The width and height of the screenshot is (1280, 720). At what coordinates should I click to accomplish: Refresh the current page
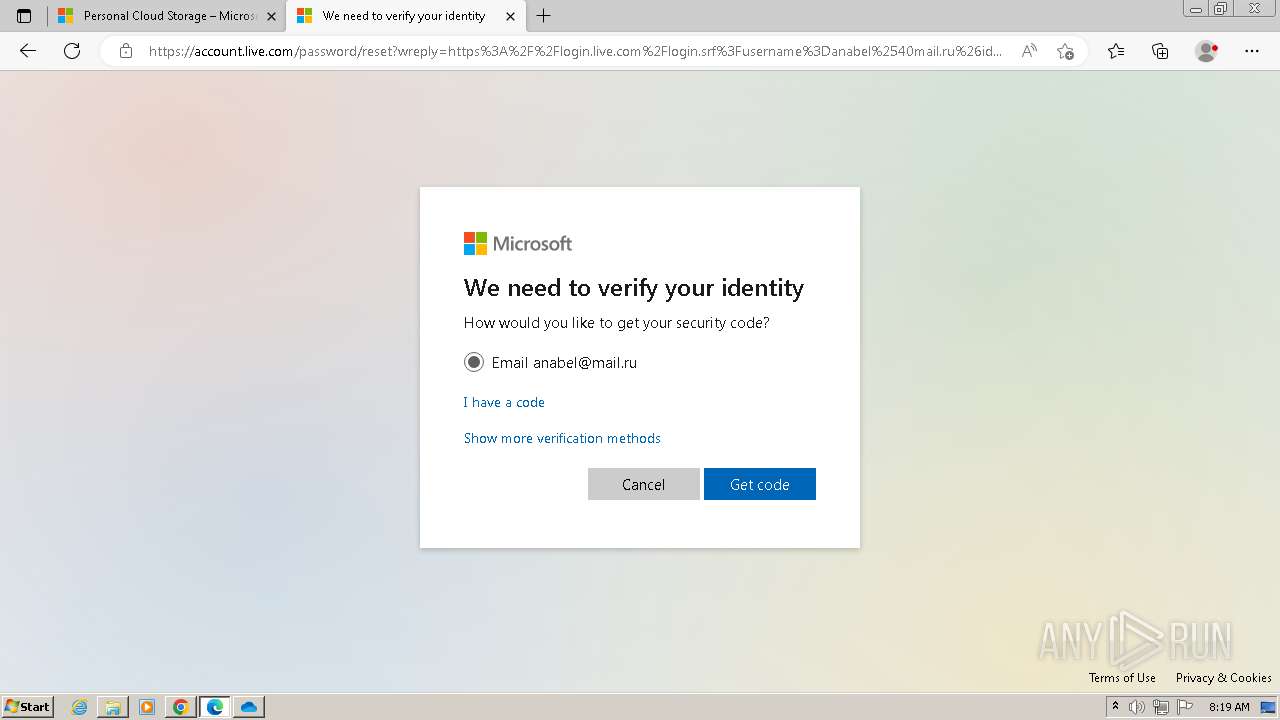72,51
